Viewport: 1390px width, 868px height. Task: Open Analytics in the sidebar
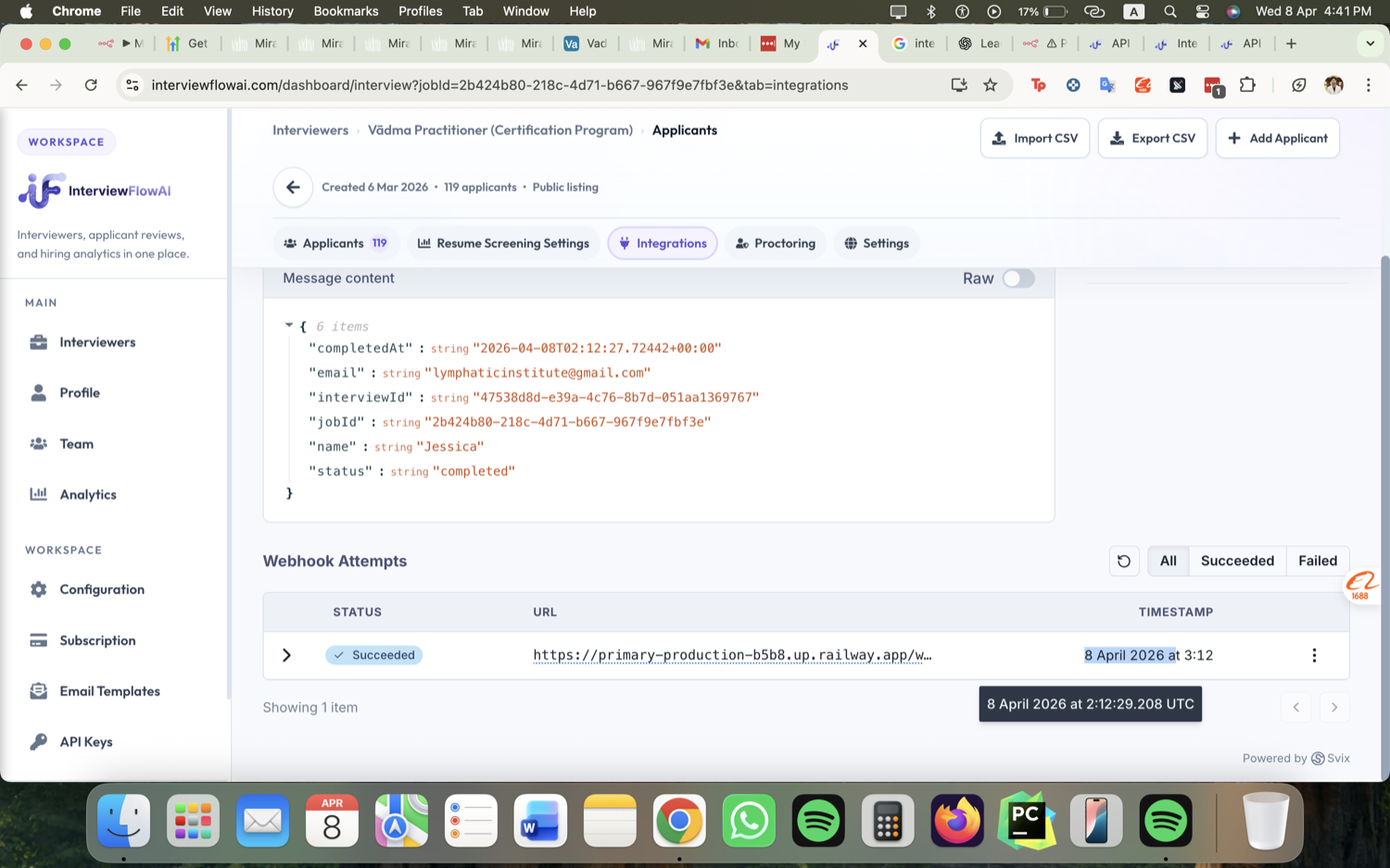(88, 495)
